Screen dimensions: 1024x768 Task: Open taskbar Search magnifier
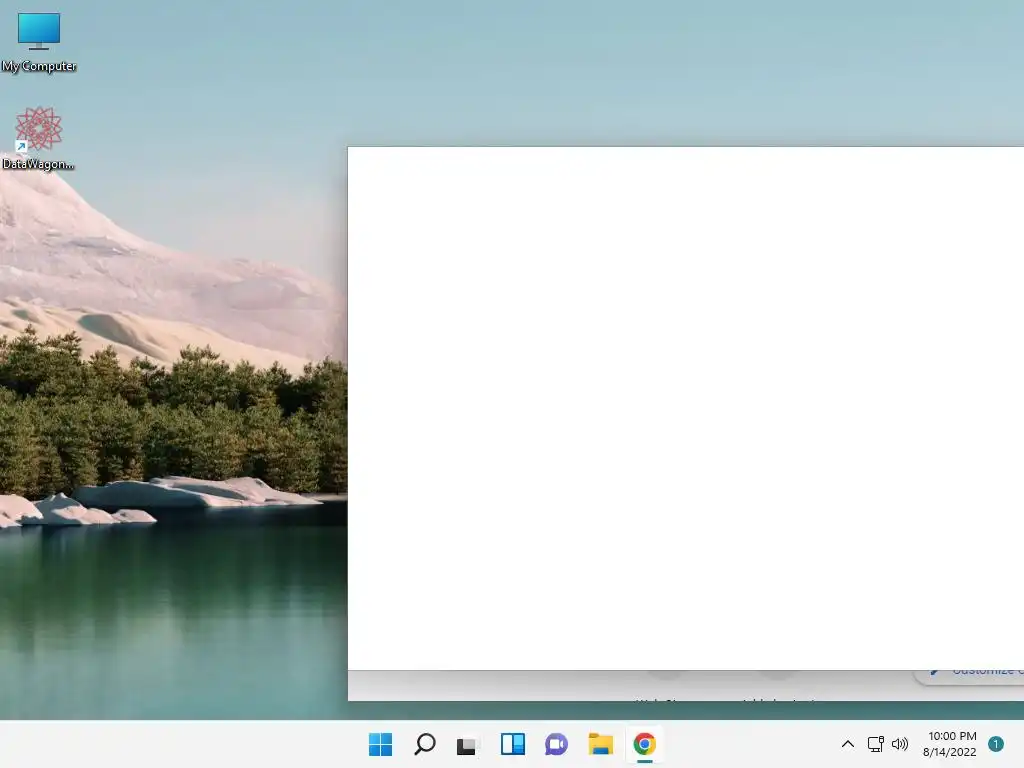424,744
